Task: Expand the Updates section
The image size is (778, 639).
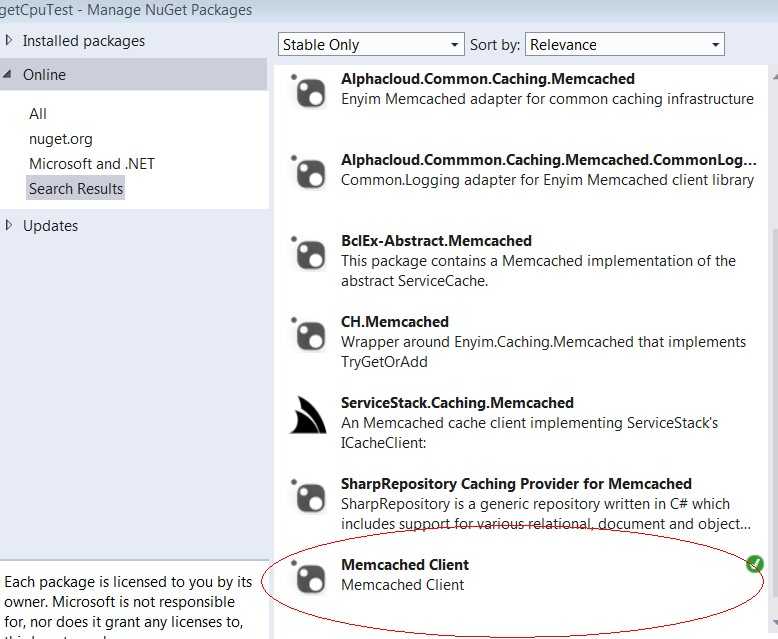Action: [8, 225]
